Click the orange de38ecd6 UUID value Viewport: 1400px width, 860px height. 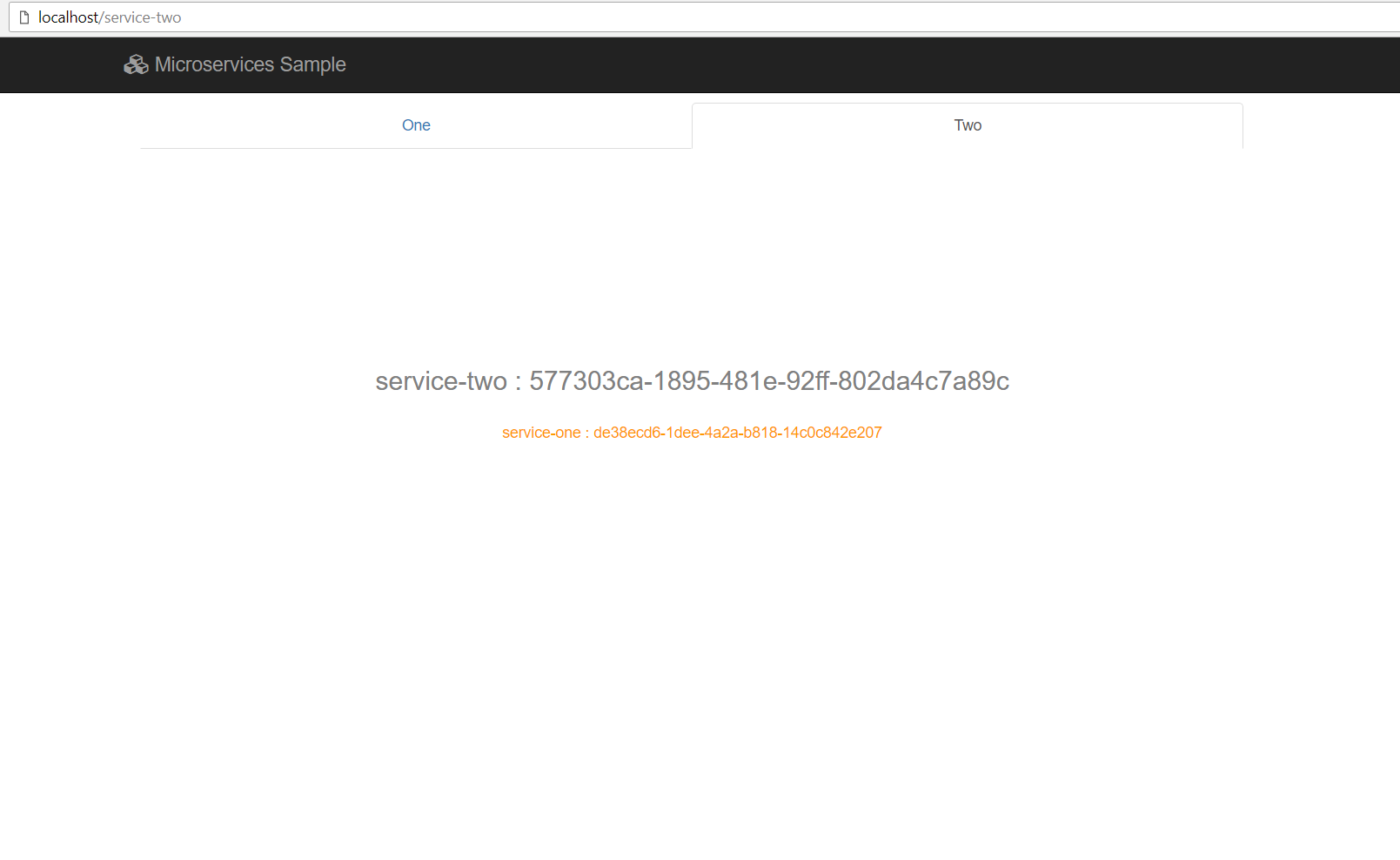(x=737, y=433)
